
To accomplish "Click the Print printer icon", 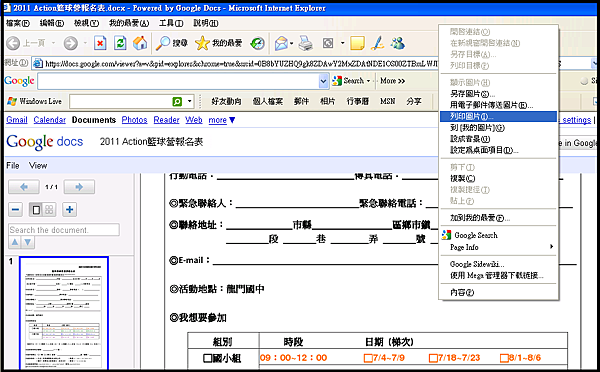I will point(305,43).
